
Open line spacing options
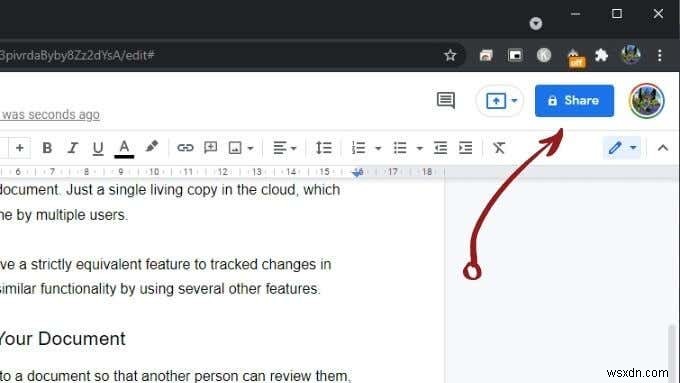(x=324, y=148)
